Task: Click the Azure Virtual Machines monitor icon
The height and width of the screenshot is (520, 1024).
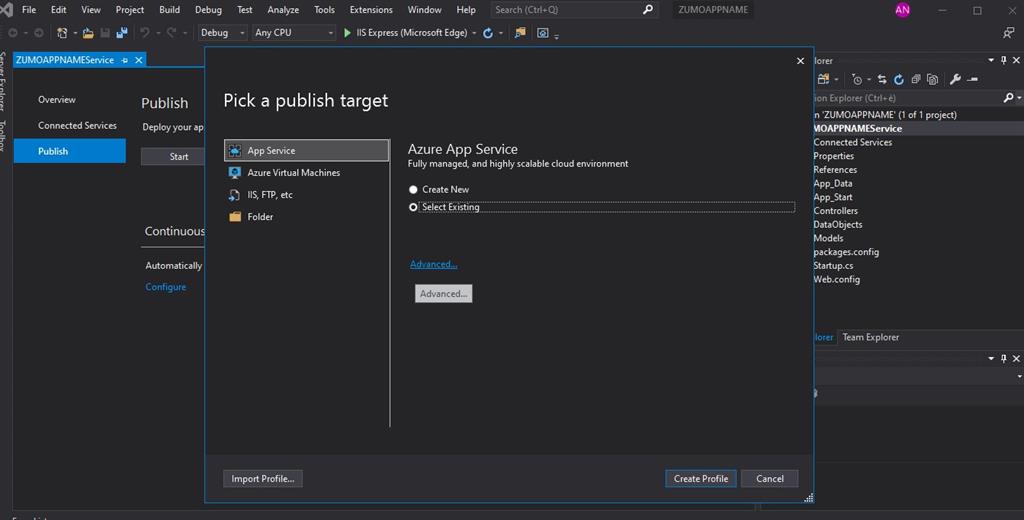Action: pyautogui.click(x=235, y=173)
